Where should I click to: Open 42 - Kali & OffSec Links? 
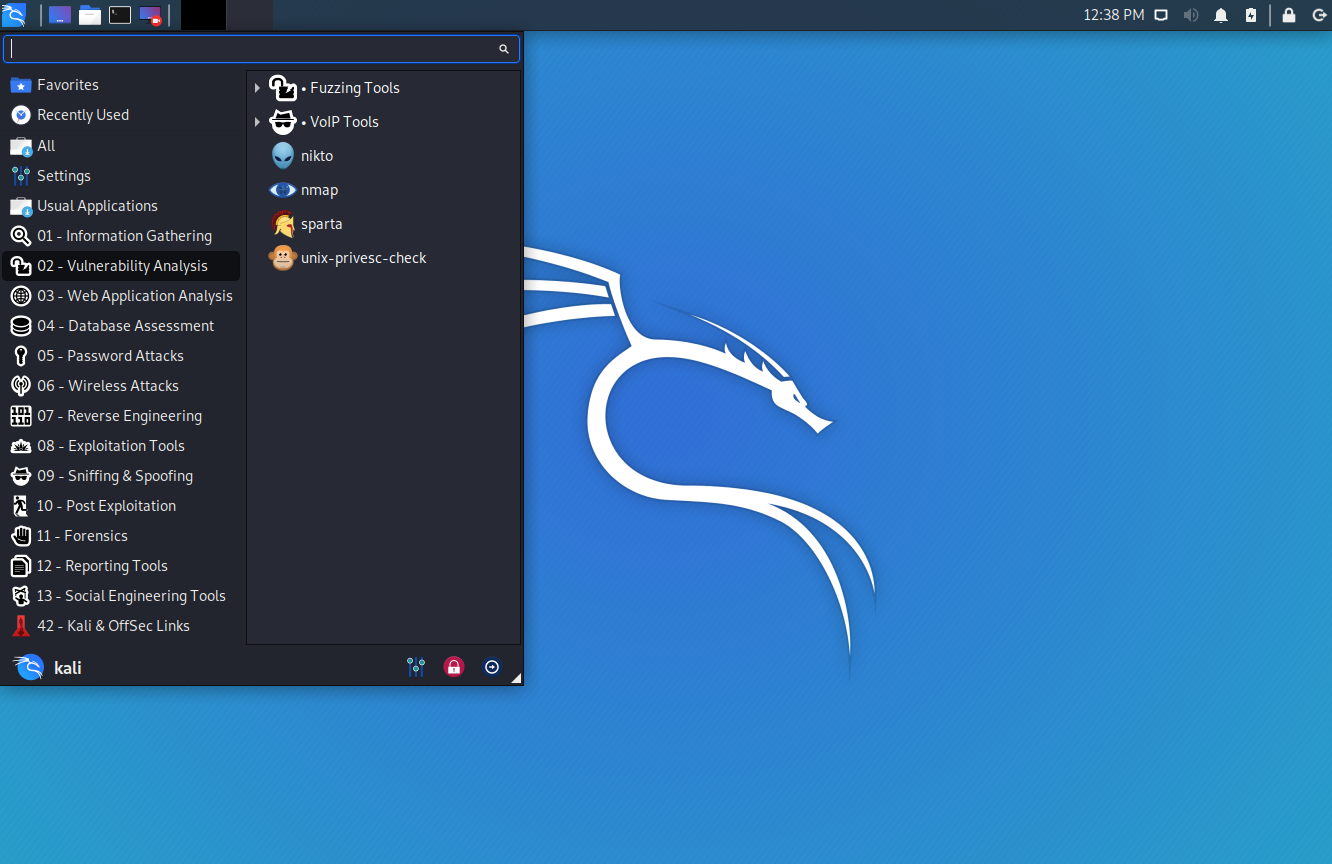[121, 625]
